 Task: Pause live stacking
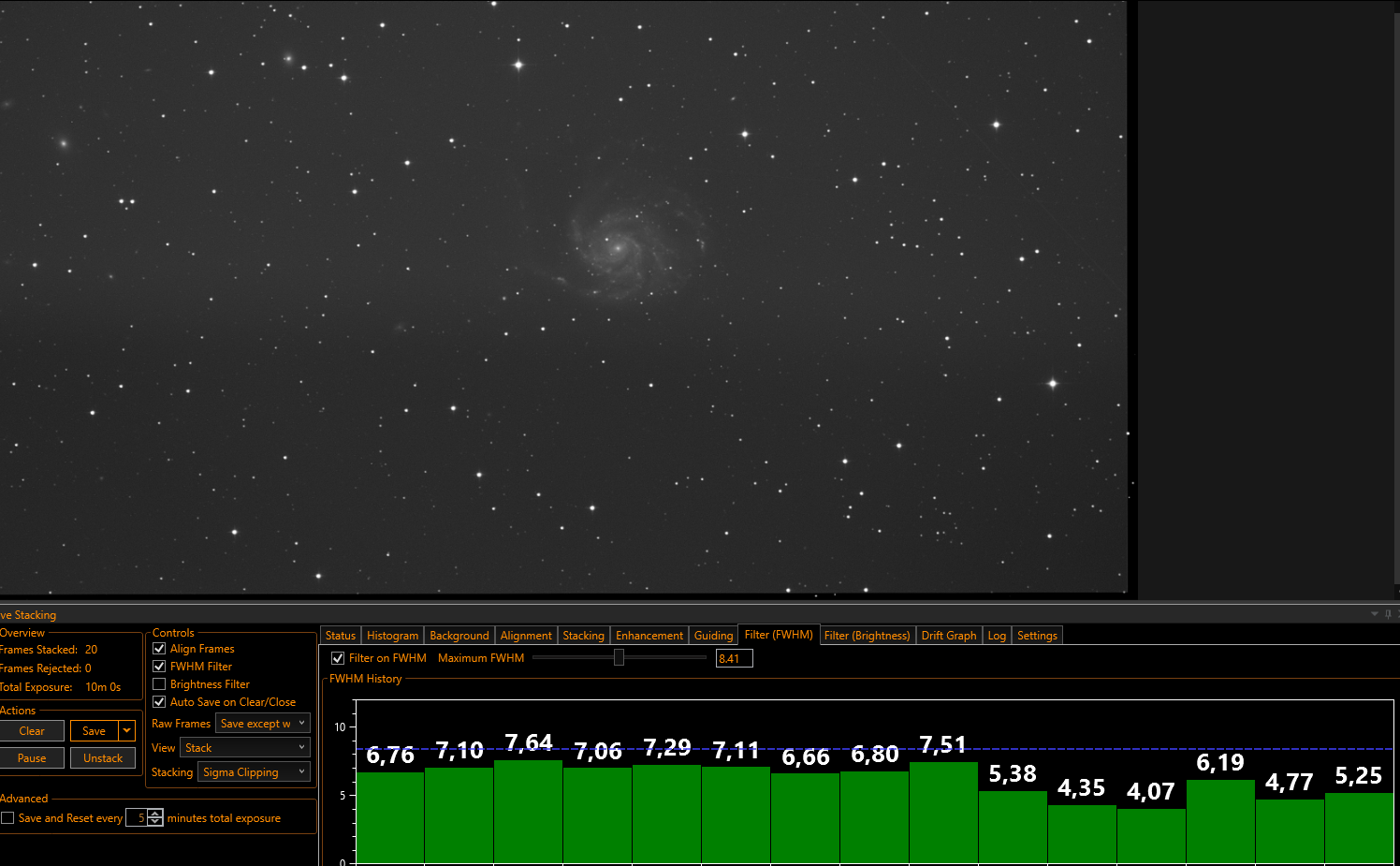pyautogui.click(x=32, y=758)
